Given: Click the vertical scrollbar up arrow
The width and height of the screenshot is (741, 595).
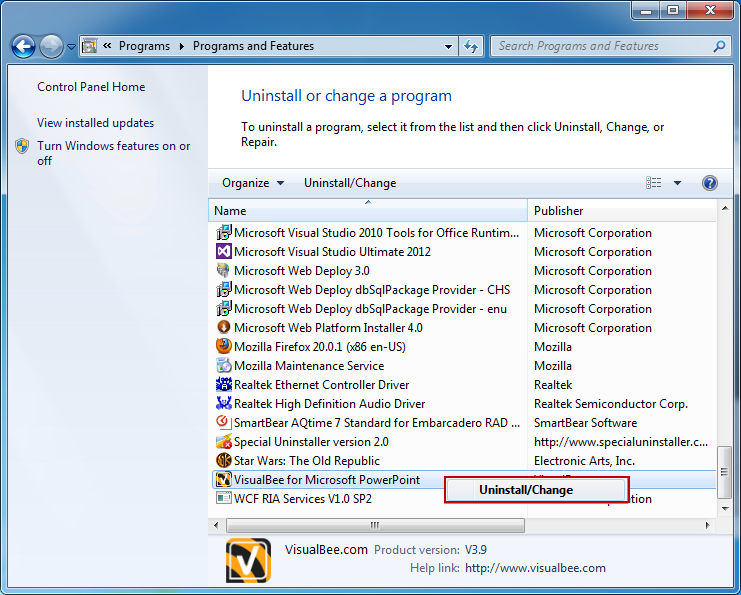Looking at the screenshot, I should pos(725,208).
